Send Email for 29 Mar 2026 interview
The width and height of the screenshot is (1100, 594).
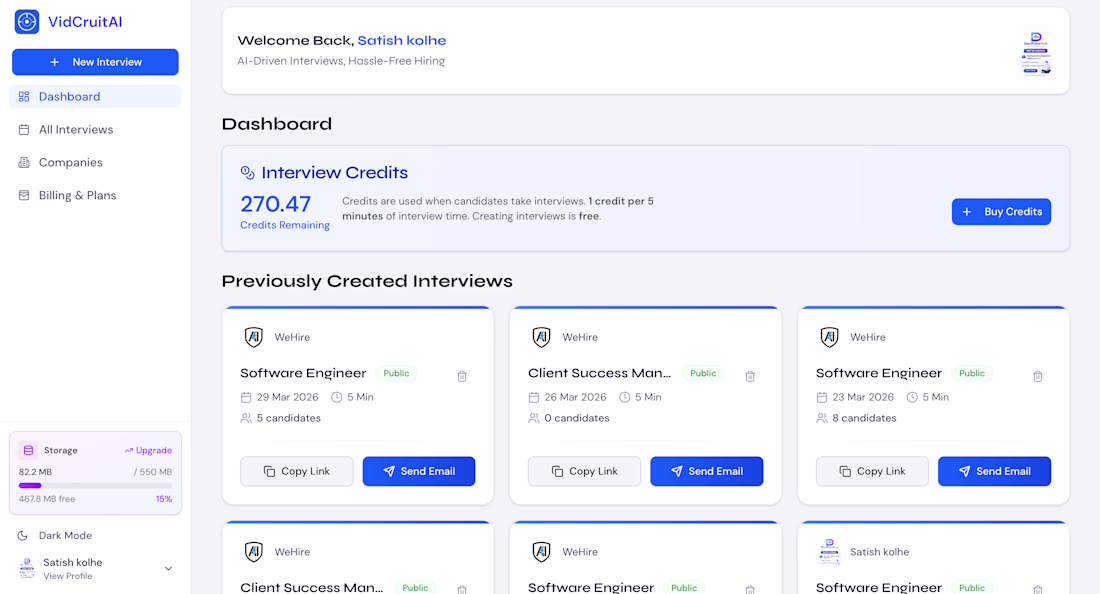tap(419, 471)
